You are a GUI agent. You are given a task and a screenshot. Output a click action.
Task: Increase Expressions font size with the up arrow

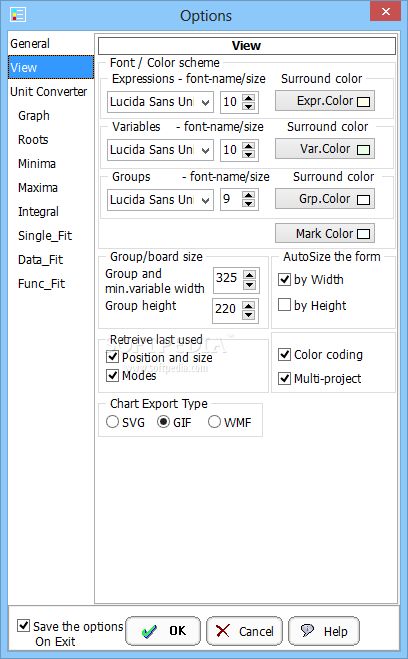click(x=249, y=98)
